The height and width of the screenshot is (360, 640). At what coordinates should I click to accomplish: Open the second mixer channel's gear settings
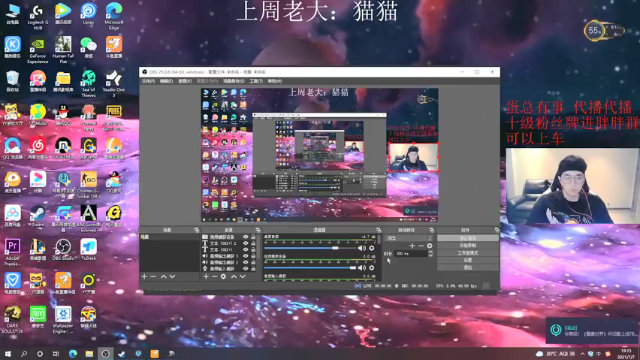(x=371, y=268)
